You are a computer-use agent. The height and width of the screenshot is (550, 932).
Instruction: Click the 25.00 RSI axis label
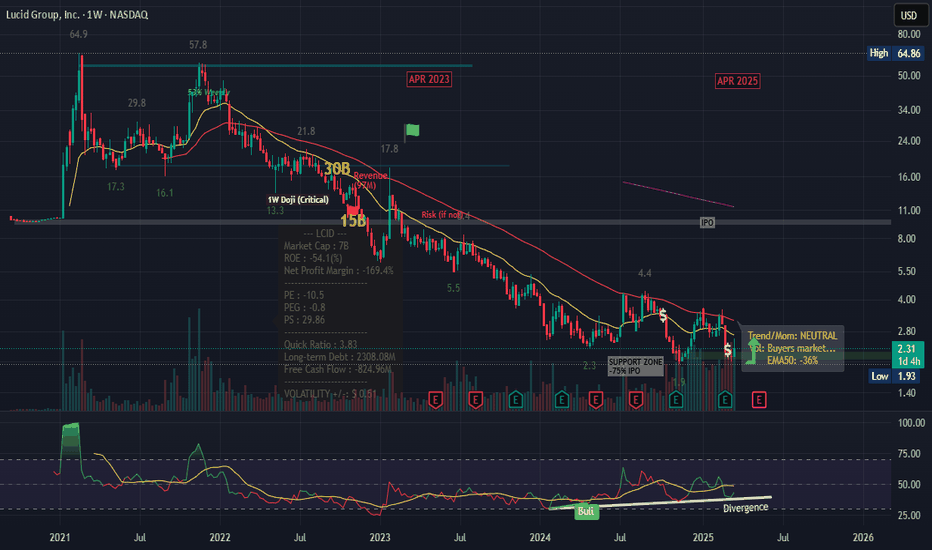click(x=909, y=516)
